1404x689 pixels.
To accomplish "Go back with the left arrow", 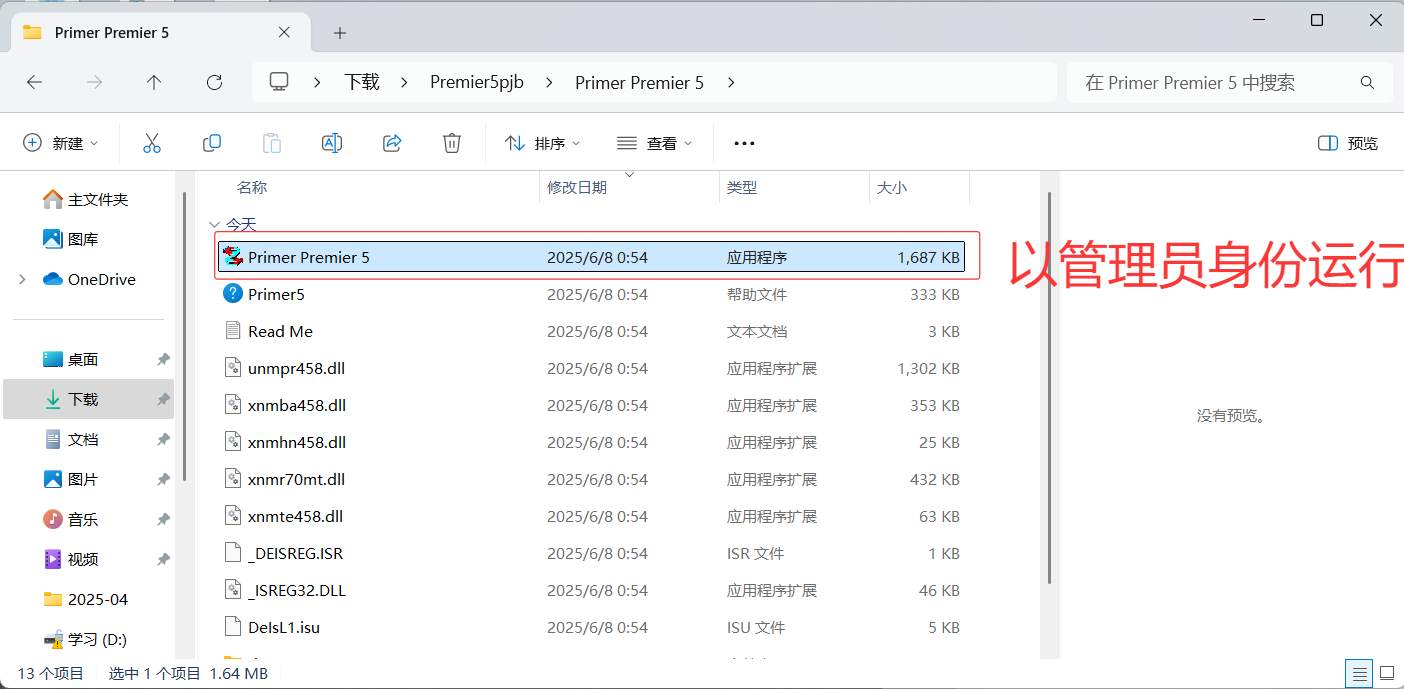I will [34, 83].
